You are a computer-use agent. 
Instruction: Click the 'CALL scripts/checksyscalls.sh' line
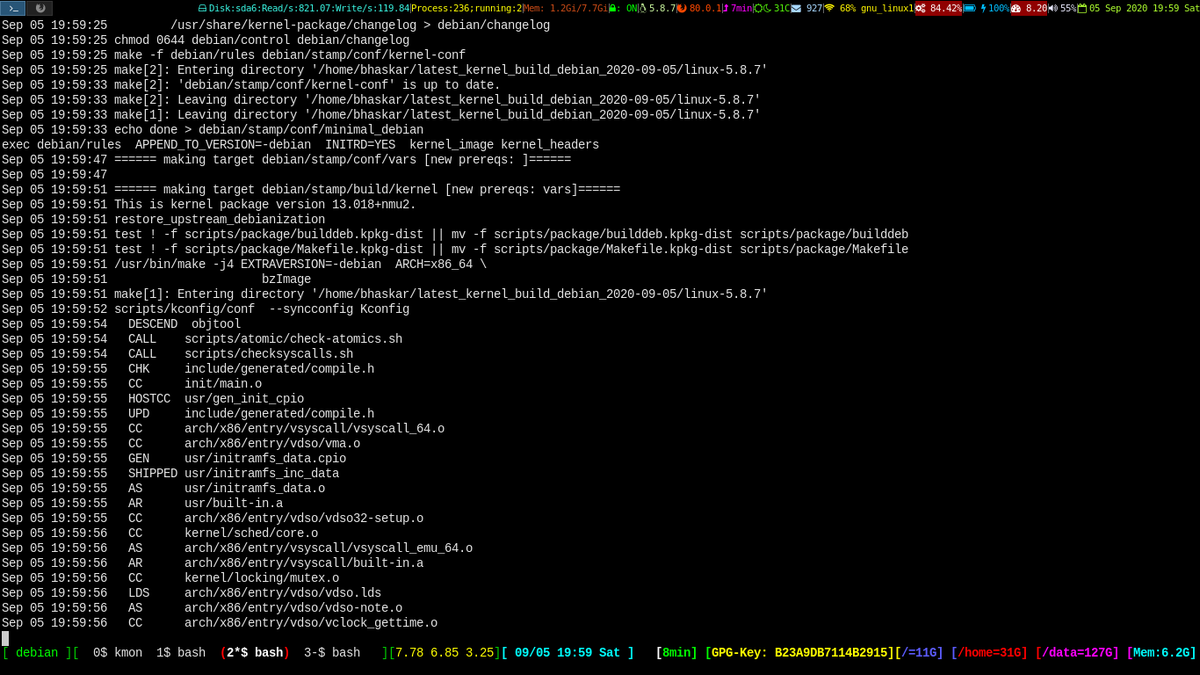click(x=177, y=355)
